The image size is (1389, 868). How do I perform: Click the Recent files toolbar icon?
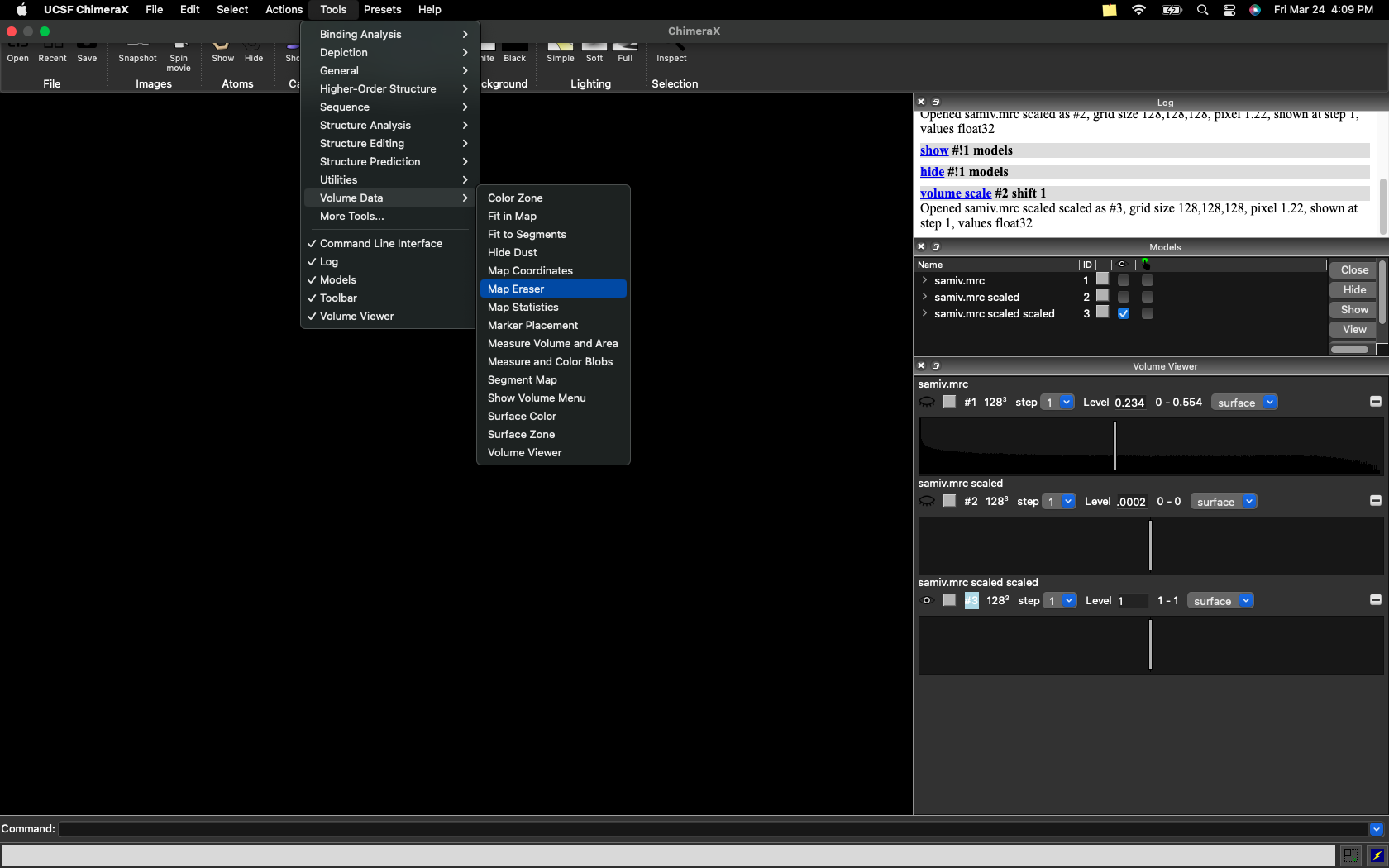(52, 52)
